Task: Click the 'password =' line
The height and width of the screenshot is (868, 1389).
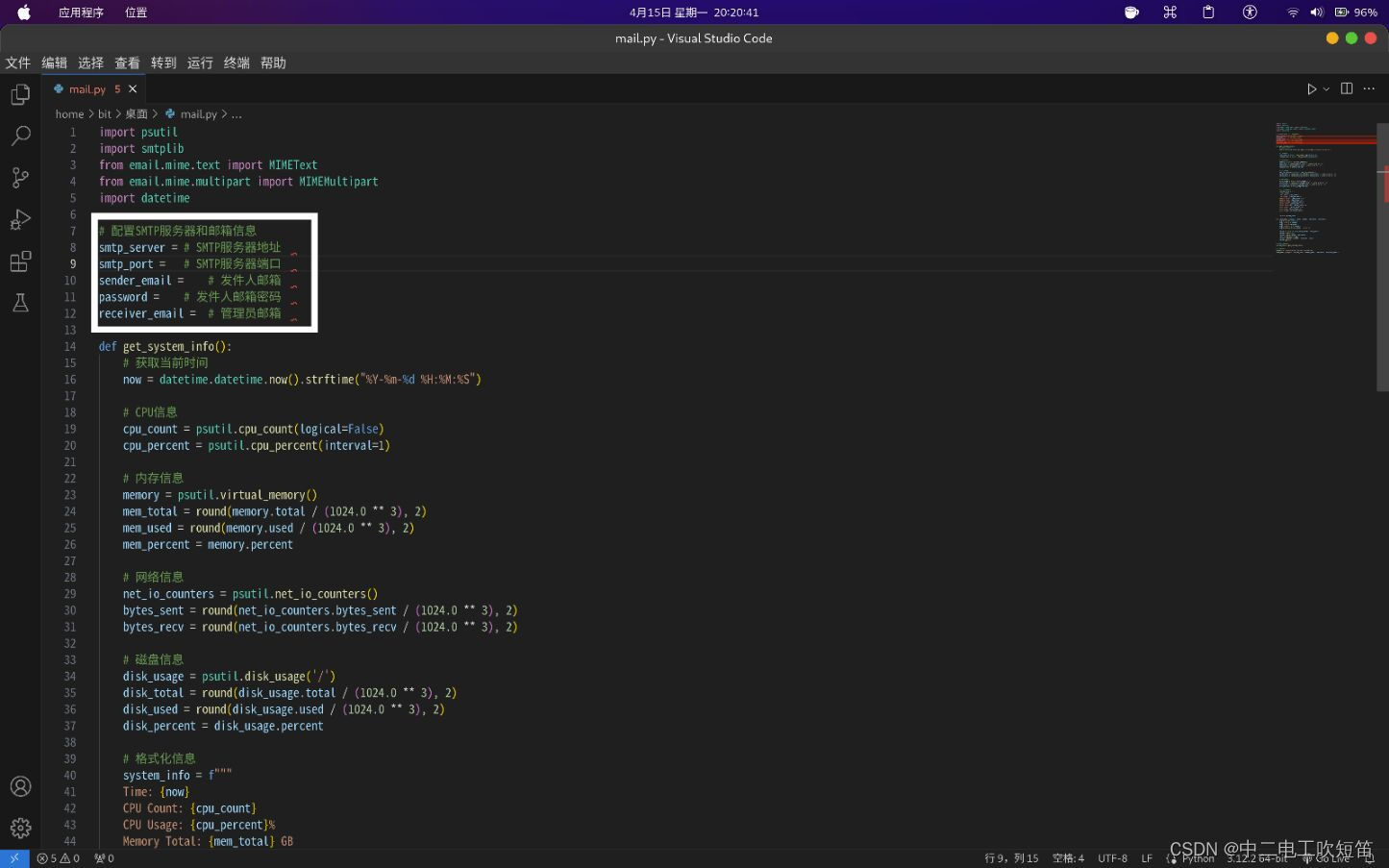Action: click(x=190, y=296)
